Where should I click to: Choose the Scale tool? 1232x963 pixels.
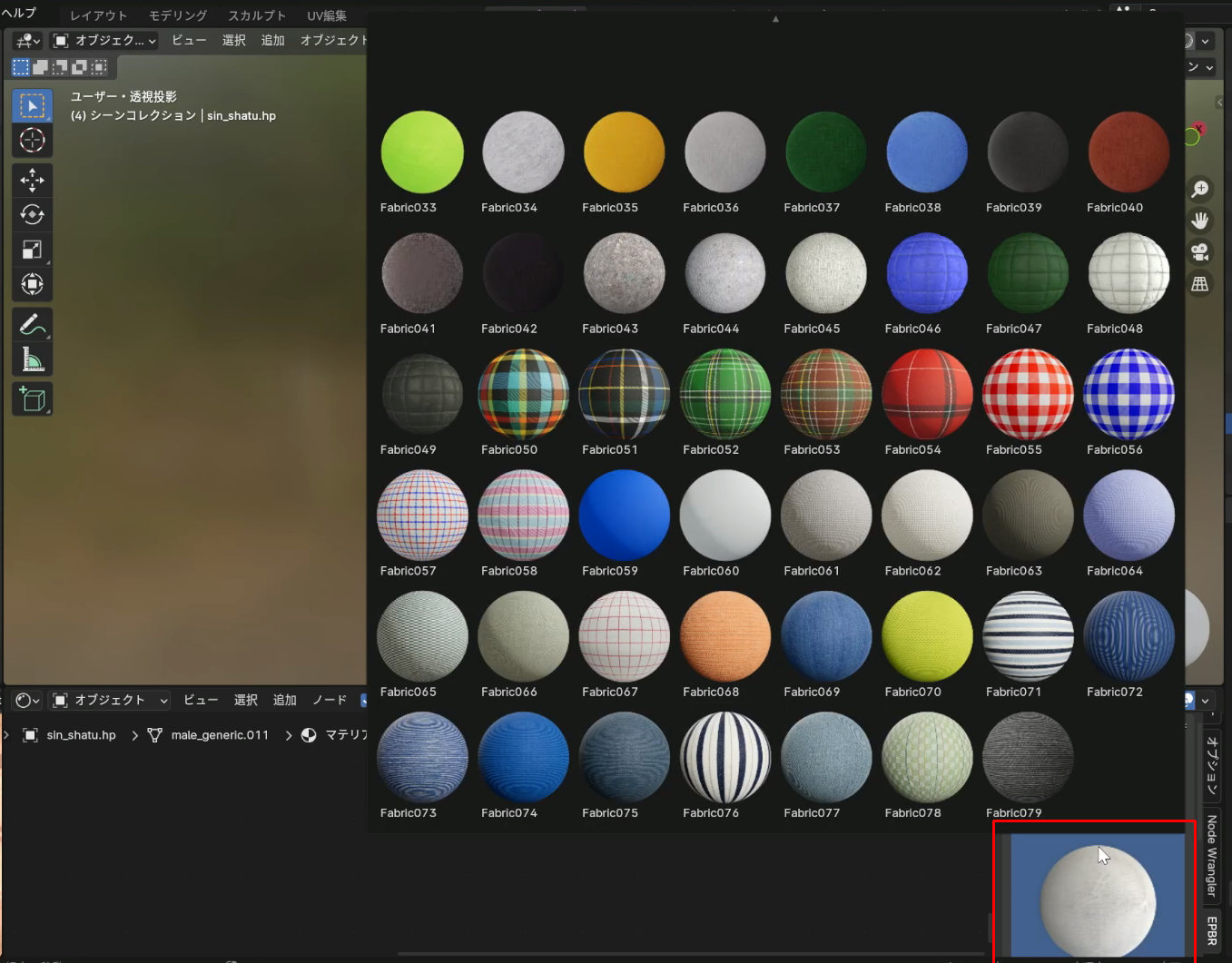32,250
